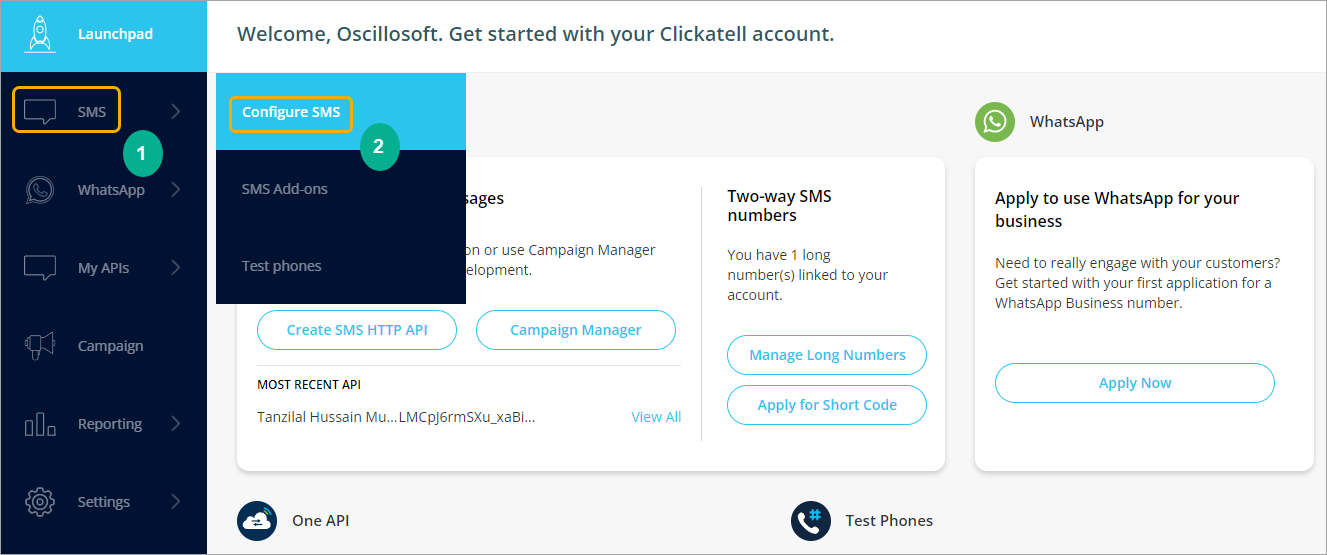This screenshot has width=1327, height=555.
Task: Follow the View All link
Action: [x=656, y=417]
